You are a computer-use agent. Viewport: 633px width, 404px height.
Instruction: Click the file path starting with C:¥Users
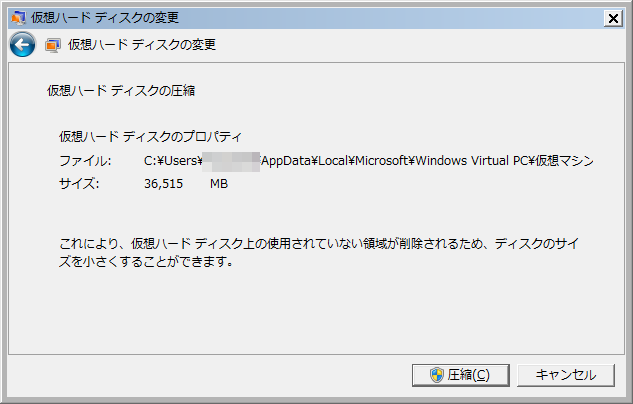pyautogui.click(x=369, y=161)
